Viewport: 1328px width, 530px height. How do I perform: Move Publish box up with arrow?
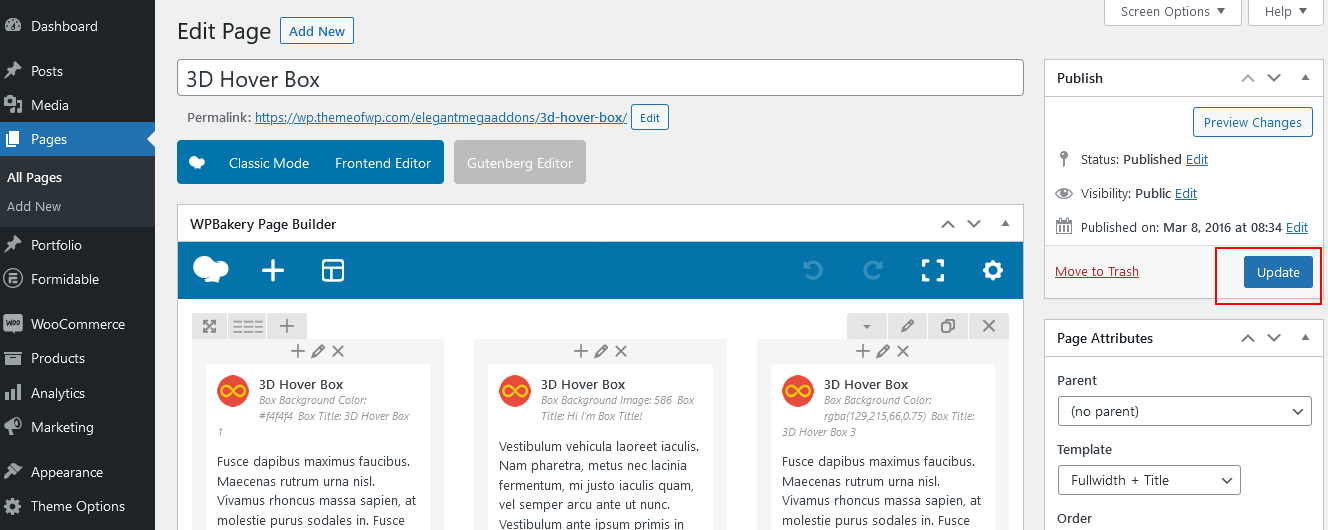[x=1248, y=78]
